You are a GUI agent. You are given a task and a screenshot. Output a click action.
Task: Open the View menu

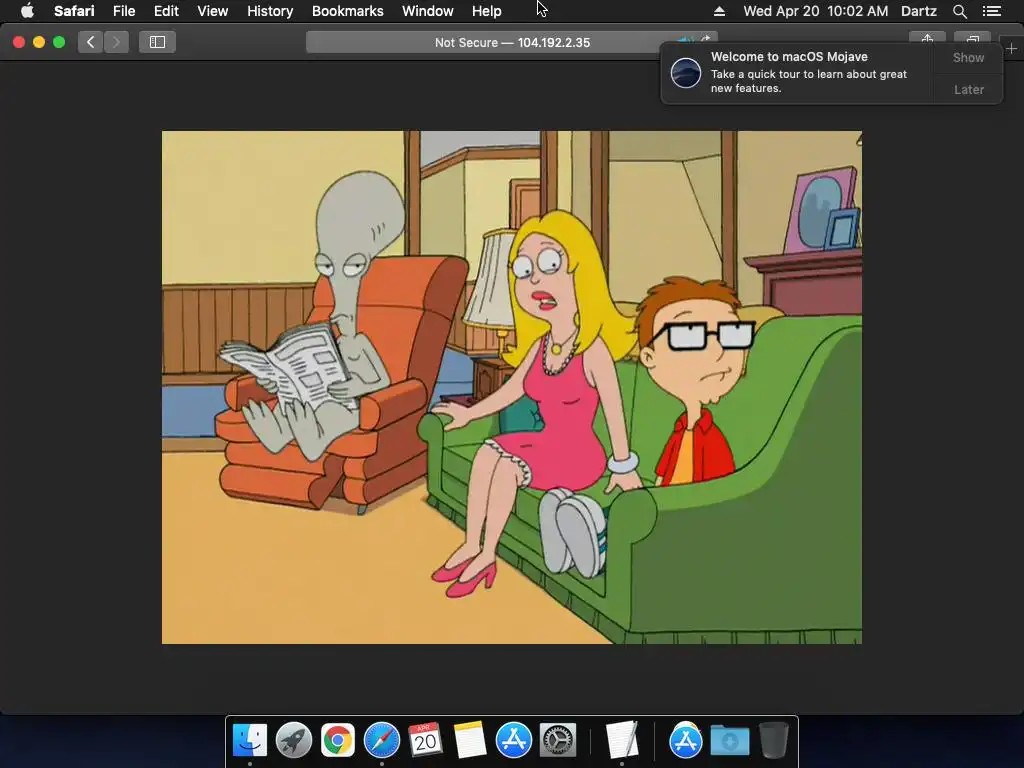pos(212,11)
